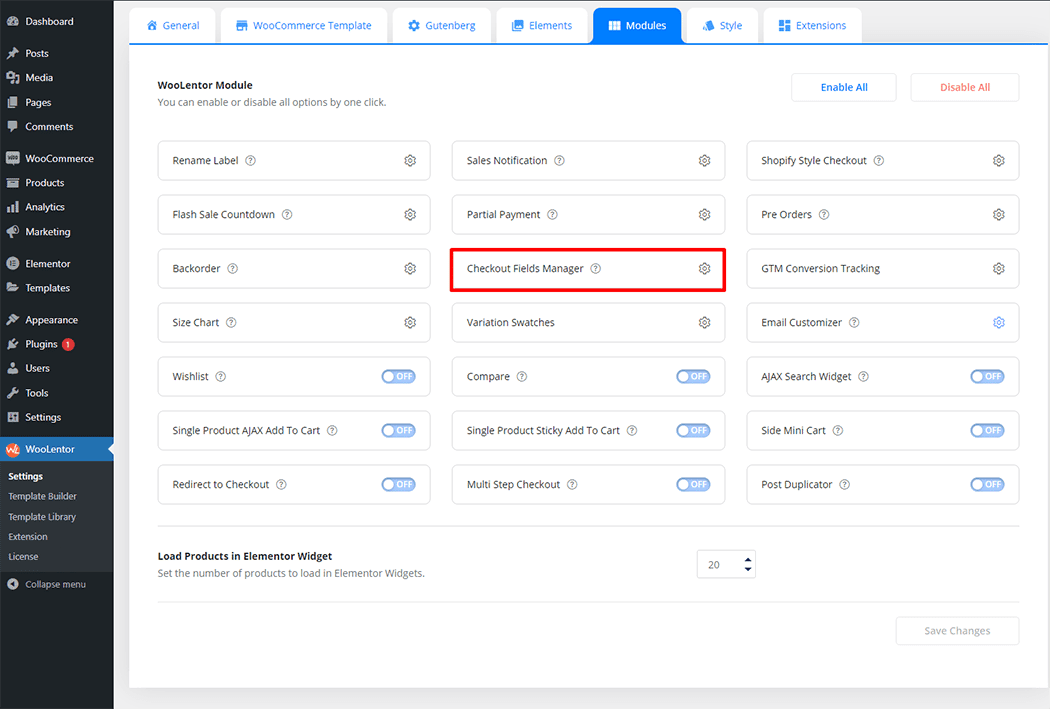
Task: Show help for Multi Step Checkout
Action: point(572,484)
